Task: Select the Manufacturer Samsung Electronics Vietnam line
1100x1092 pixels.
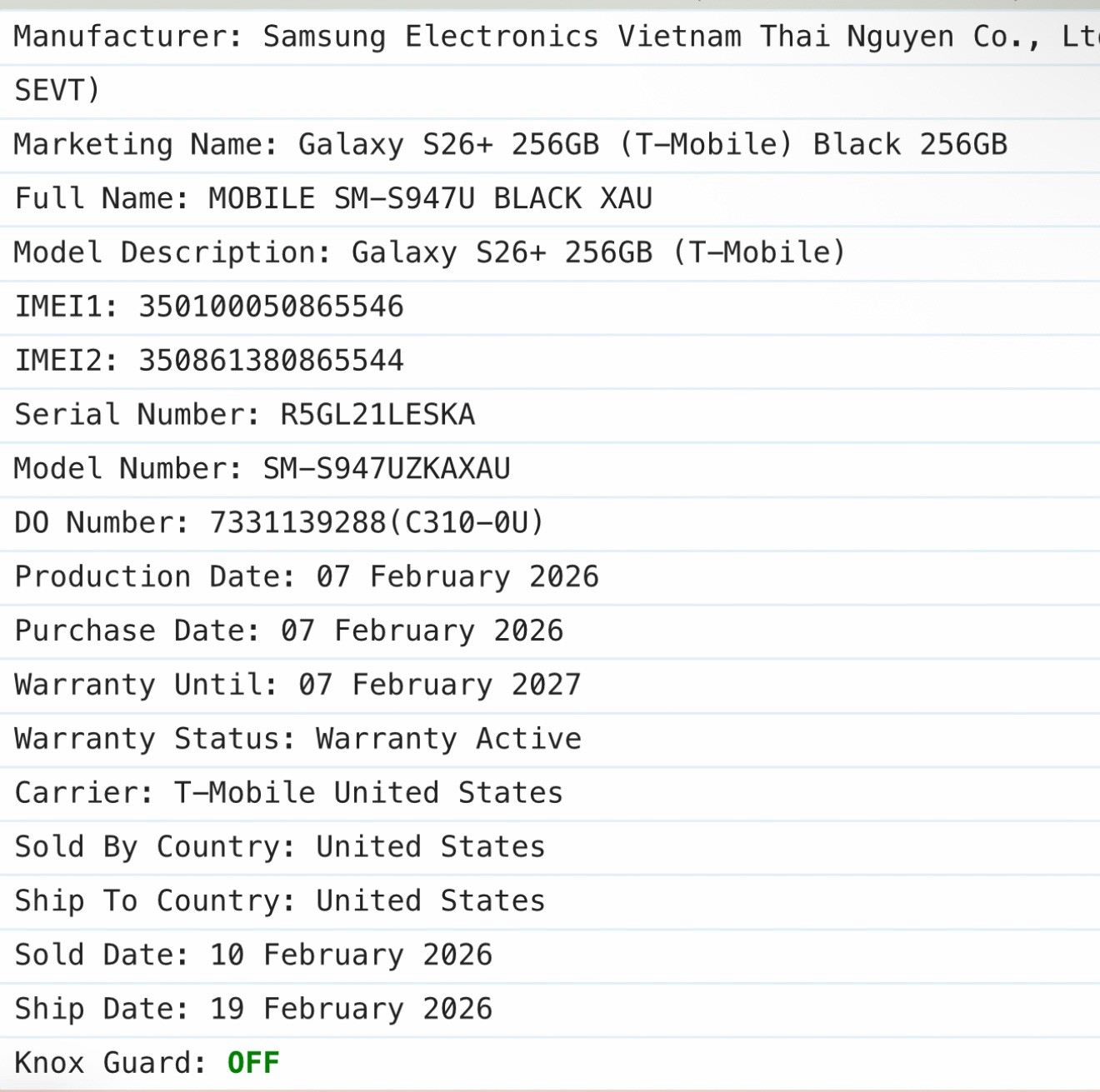Action: pyautogui.click(x=550, y=37)
